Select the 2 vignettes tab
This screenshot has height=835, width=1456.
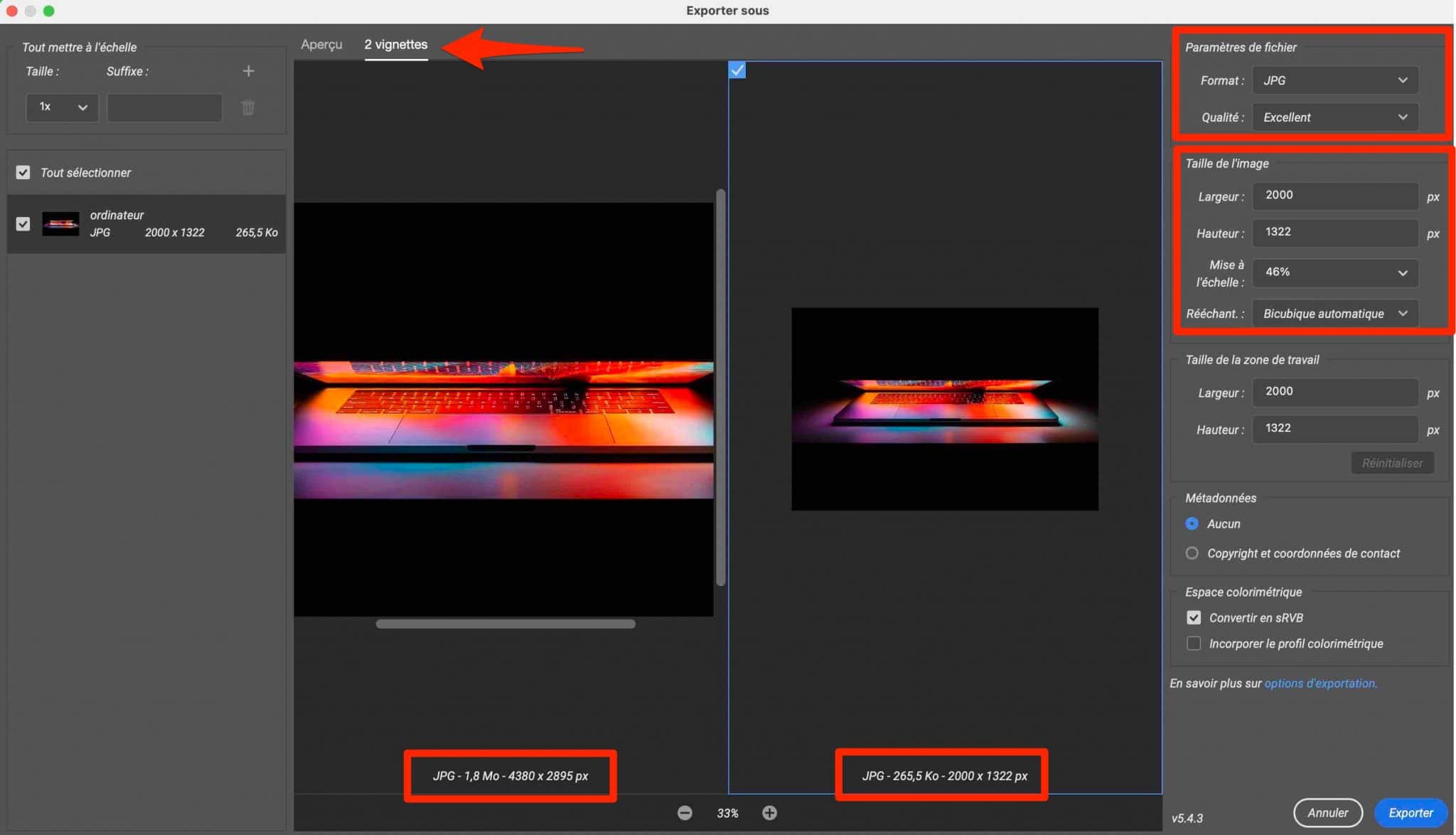coord(396,44)
